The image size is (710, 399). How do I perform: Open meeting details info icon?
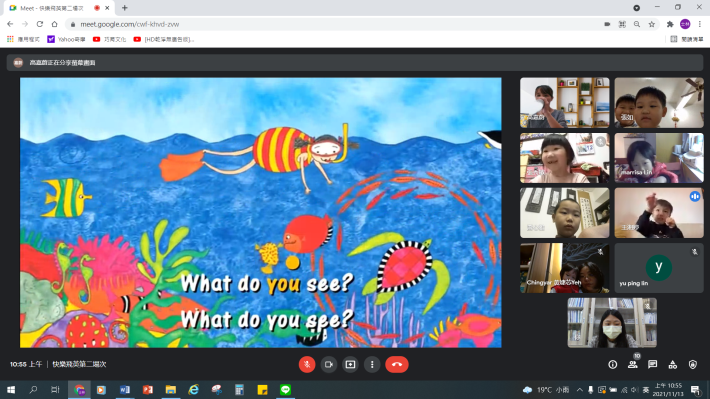(613, 365)
